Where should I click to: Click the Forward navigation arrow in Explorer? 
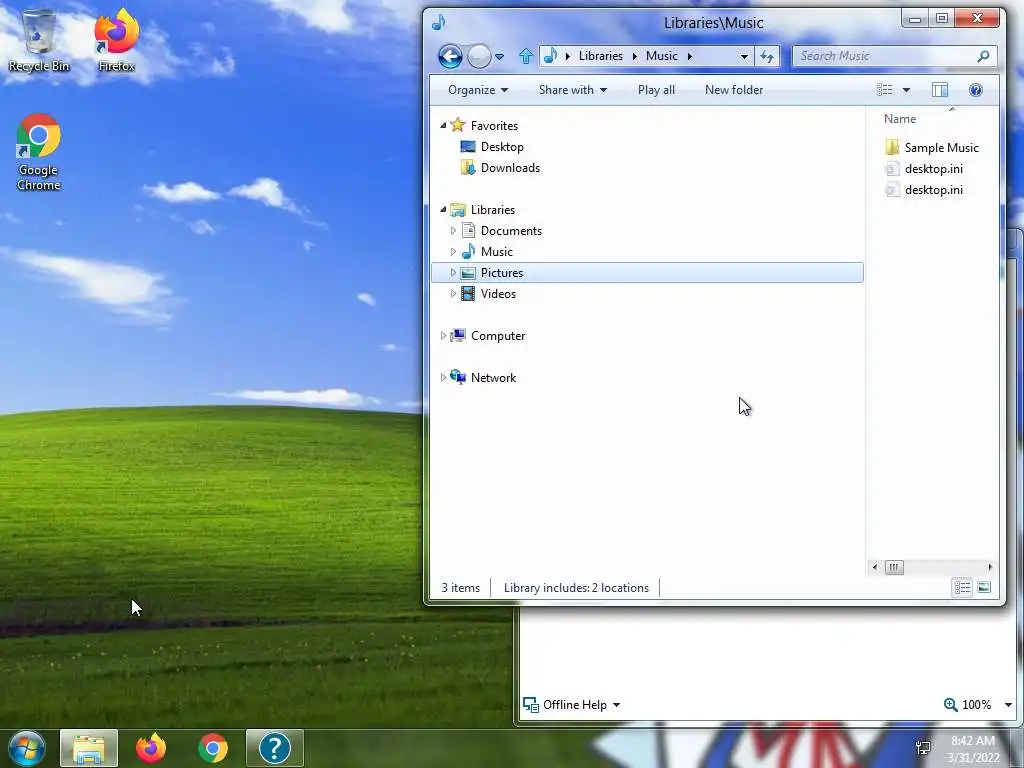point(479,56)
